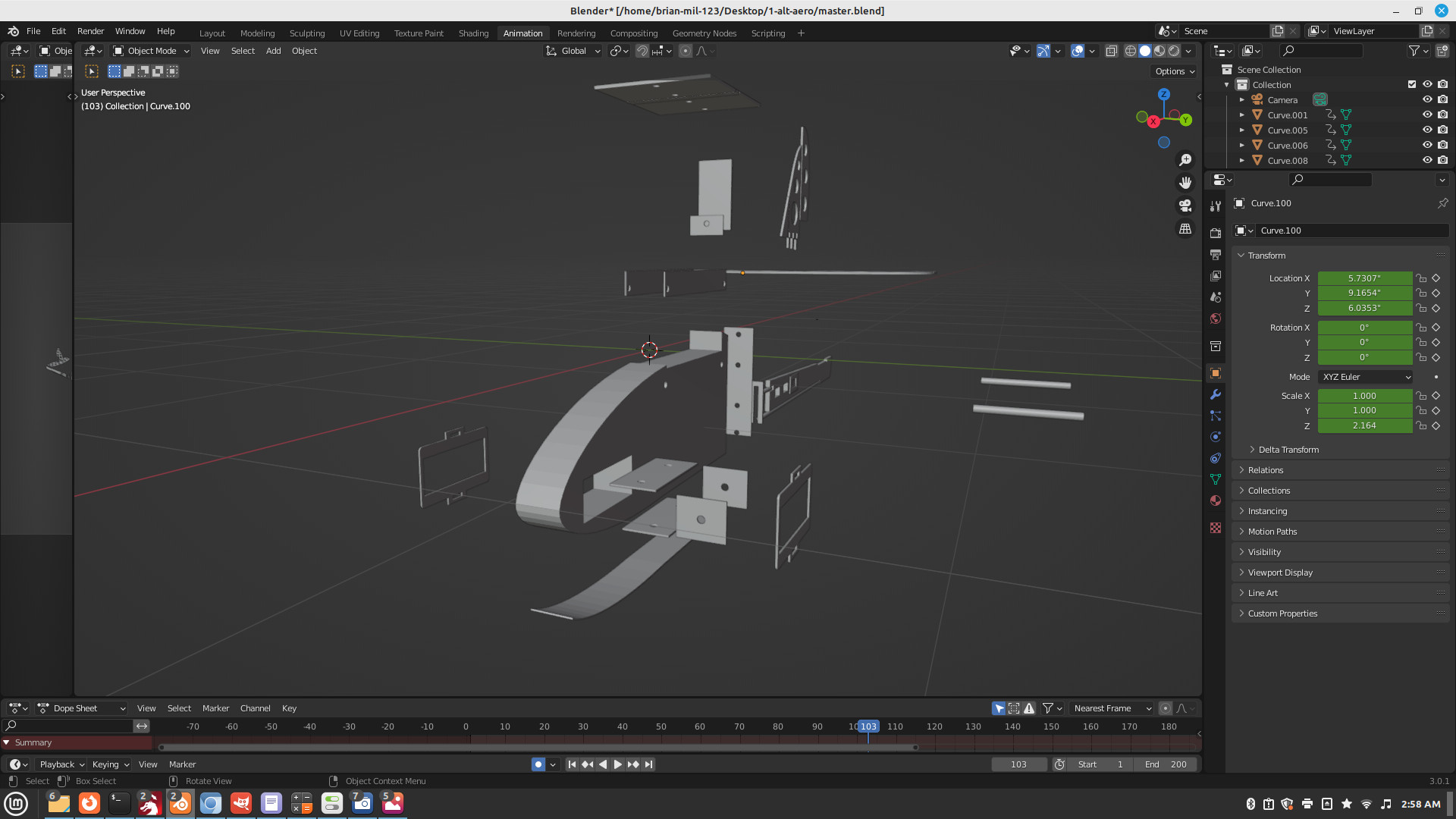Open the Global transform orientation dropdown
The width and height of the screenshot is (1456, 819).
(x=573, y=51)
